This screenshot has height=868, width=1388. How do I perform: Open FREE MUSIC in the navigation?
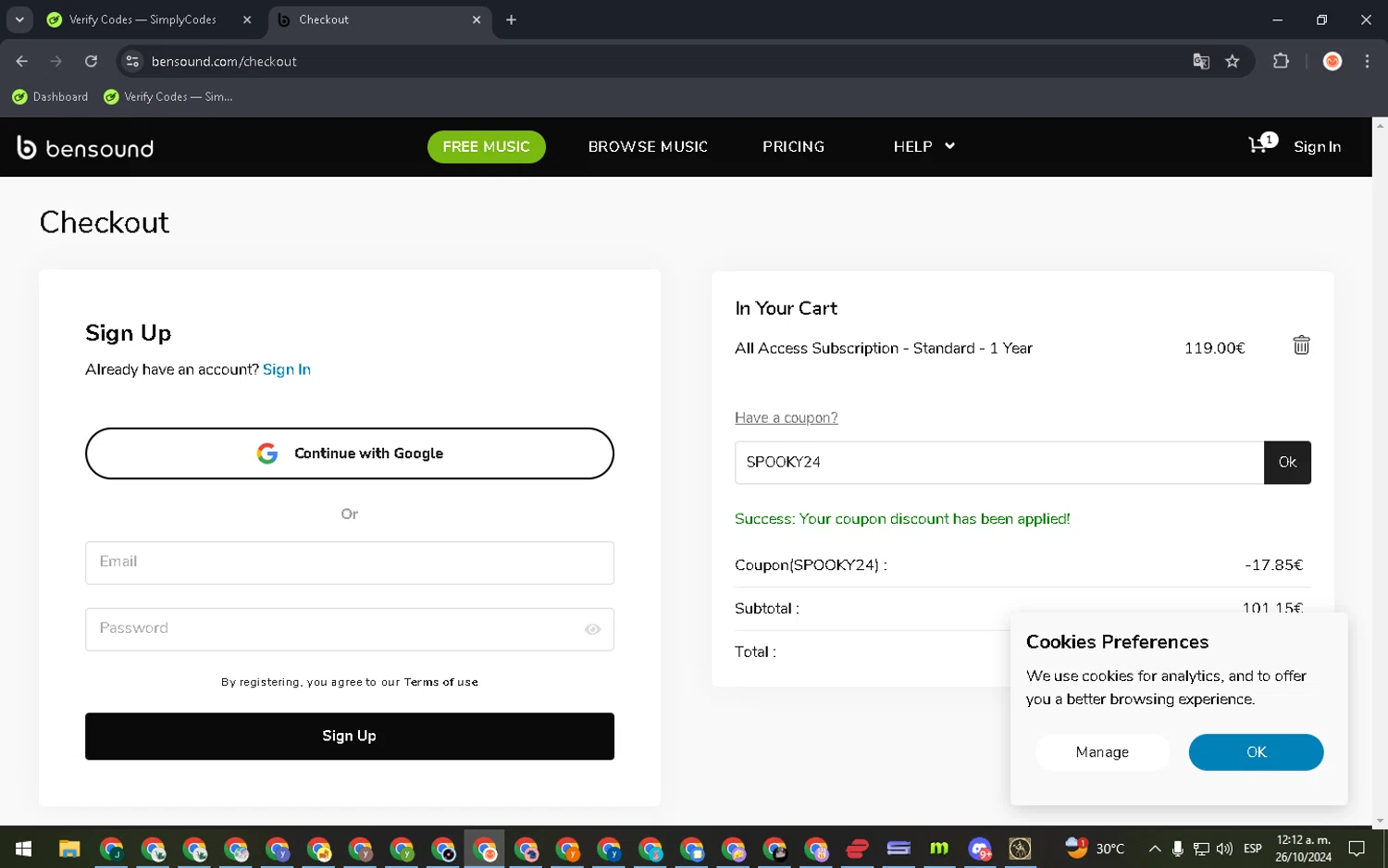[x=486, y=146]
